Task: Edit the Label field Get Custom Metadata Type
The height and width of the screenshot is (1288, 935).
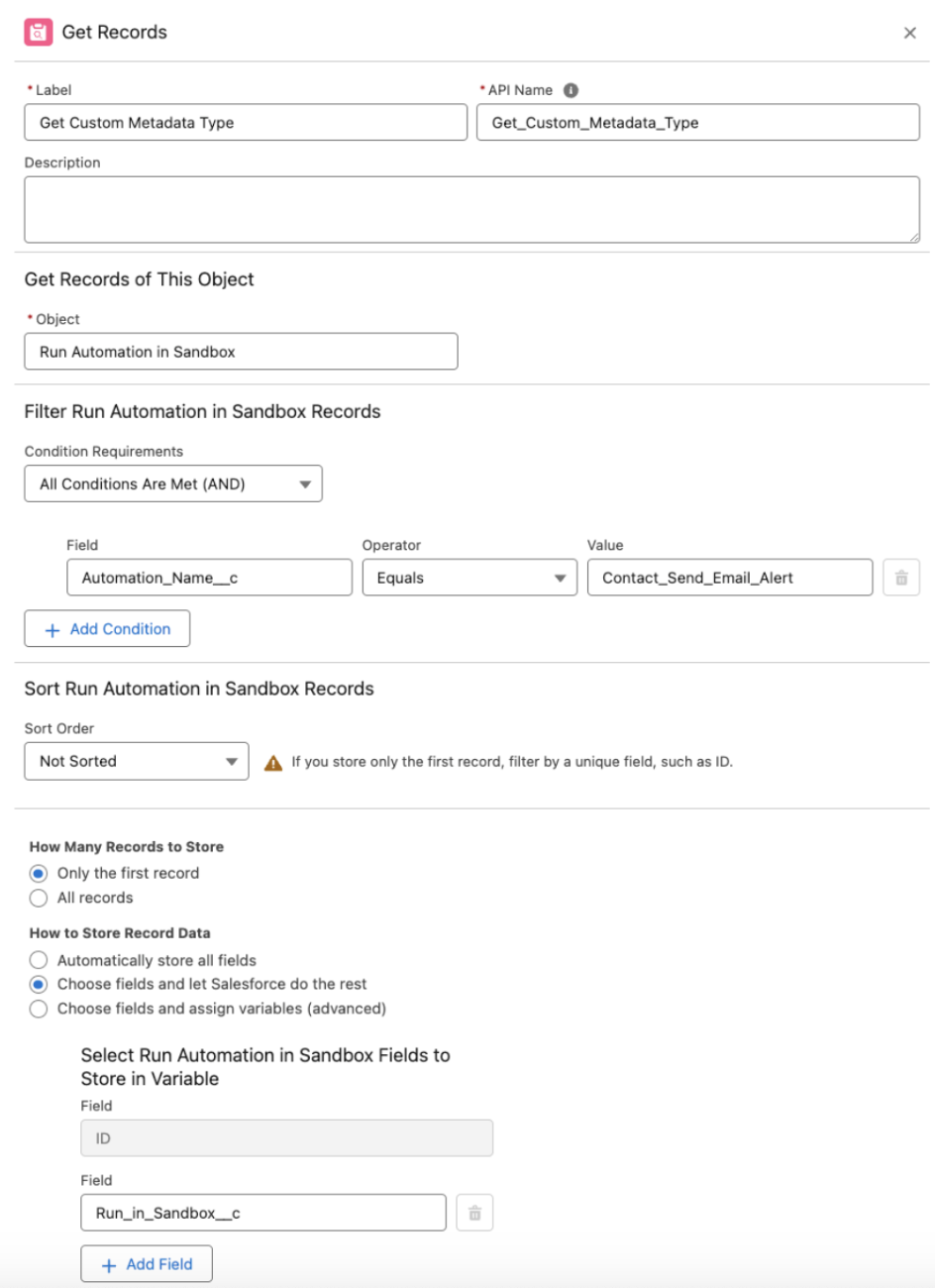Action: point(246,123)
